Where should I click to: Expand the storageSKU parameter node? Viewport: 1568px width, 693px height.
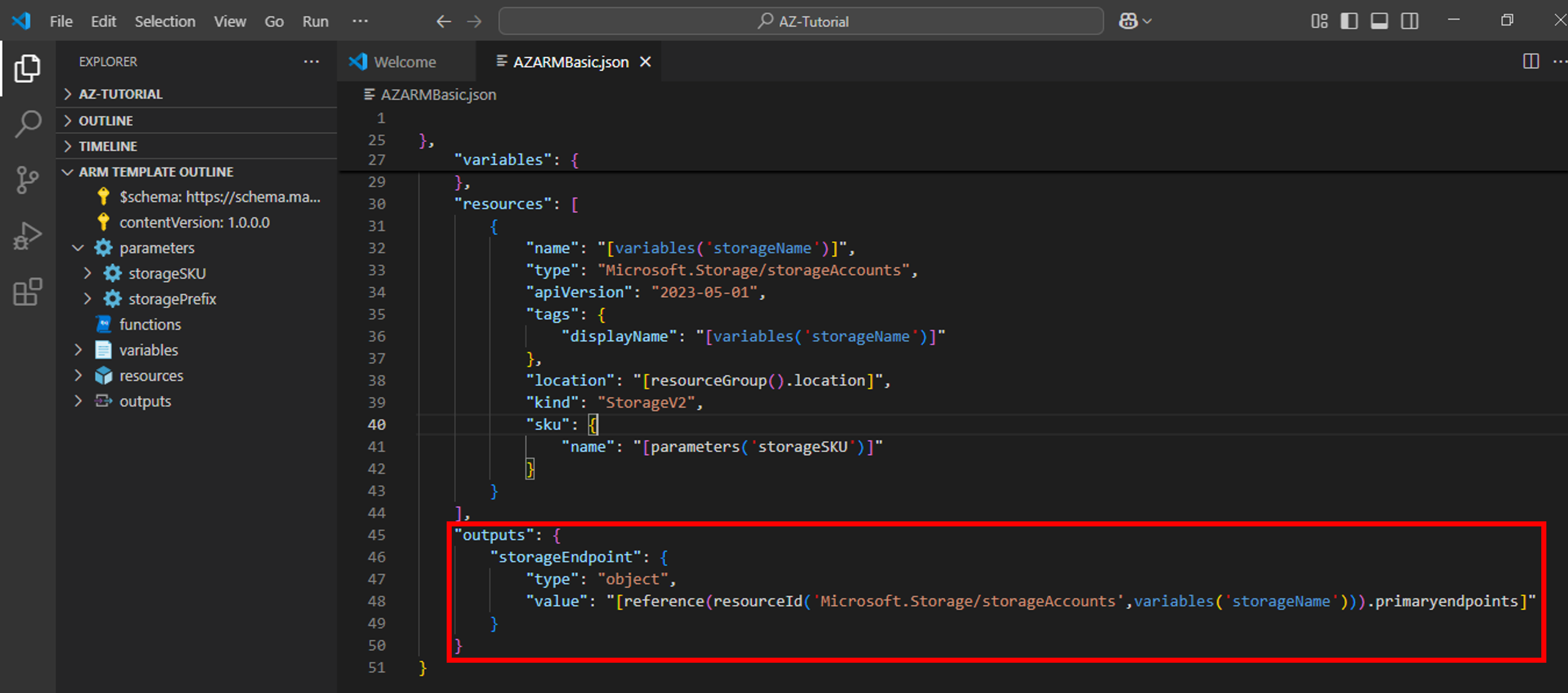point(88,273)
